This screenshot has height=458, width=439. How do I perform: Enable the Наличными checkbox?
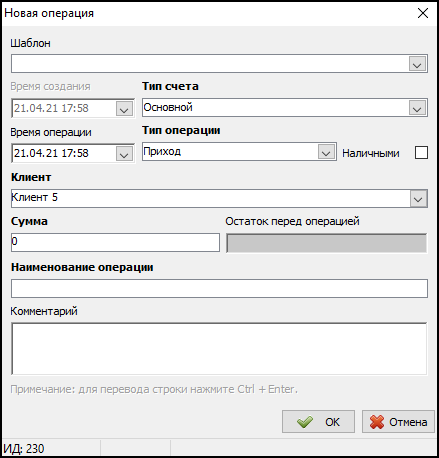click(421, 153)
